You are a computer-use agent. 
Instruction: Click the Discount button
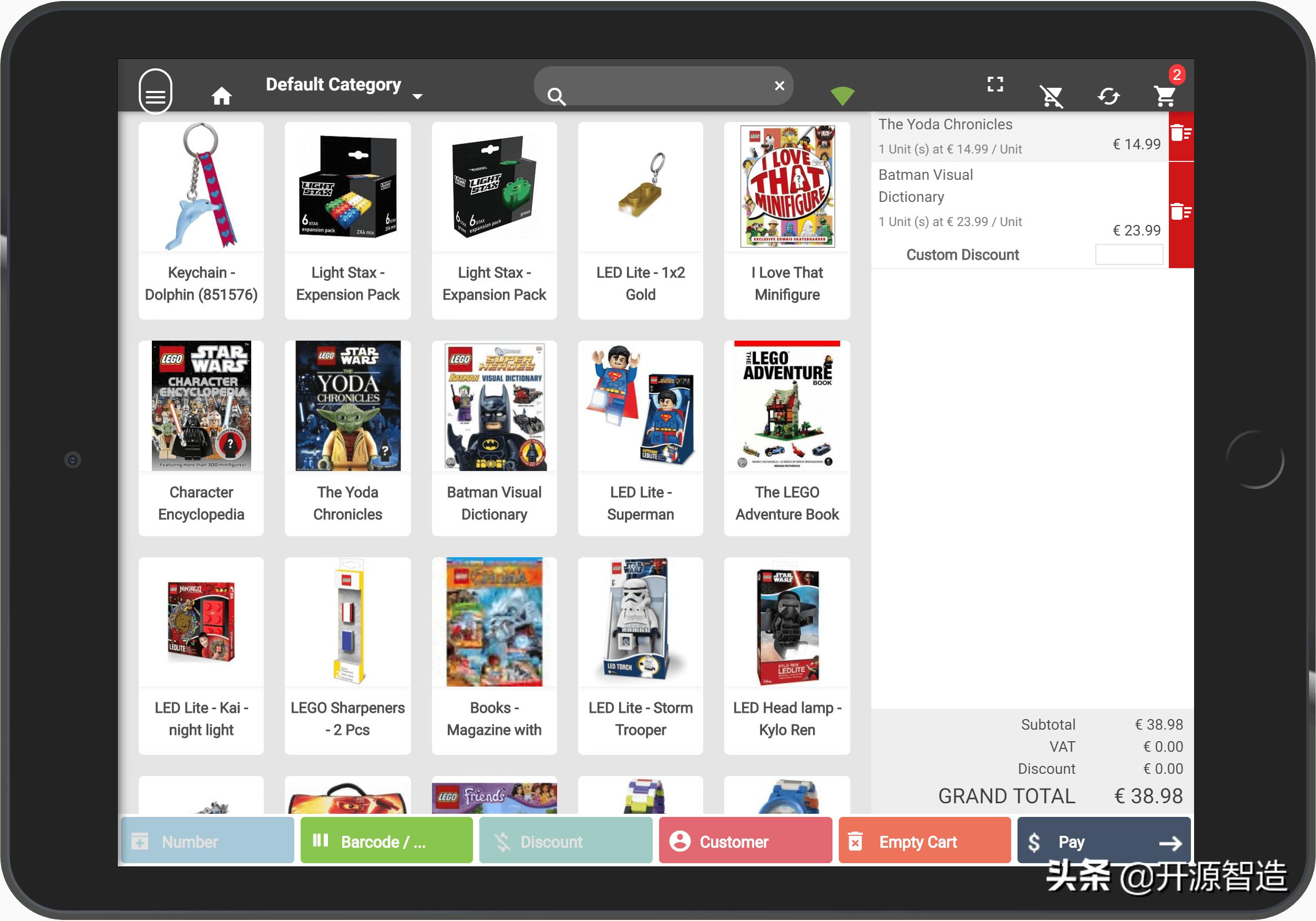tap(565, 841)
